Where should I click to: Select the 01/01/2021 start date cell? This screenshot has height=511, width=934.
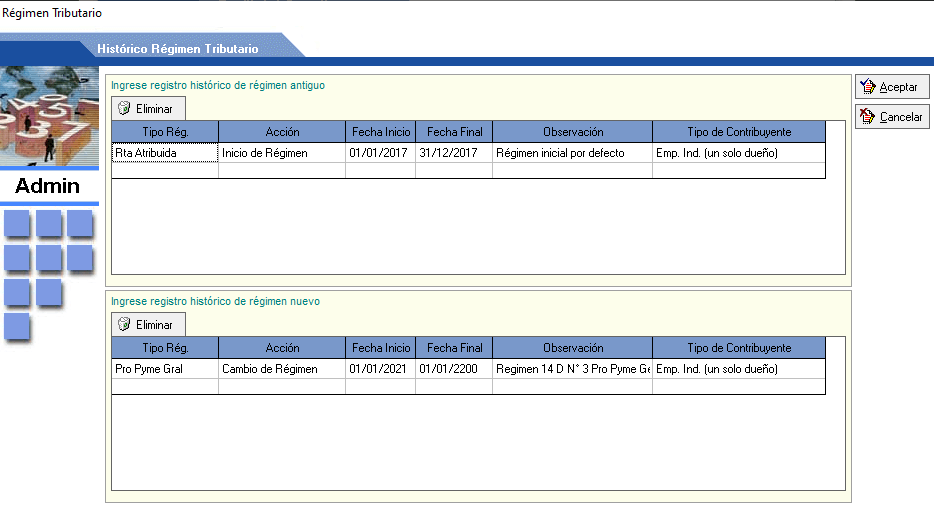[381, 369]
